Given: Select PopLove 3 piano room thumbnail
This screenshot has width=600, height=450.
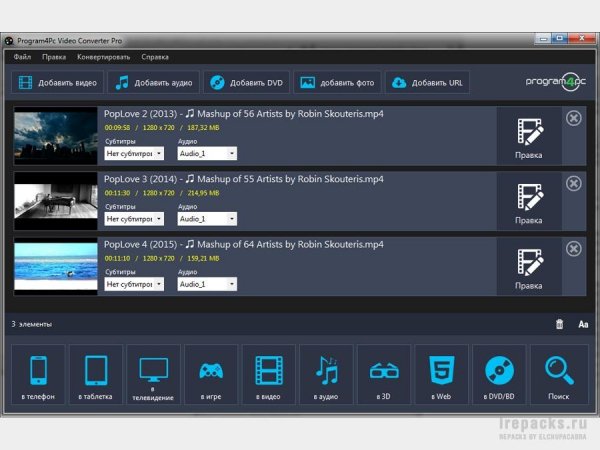Looking at the screenshot, I should (x=56, y=201).
